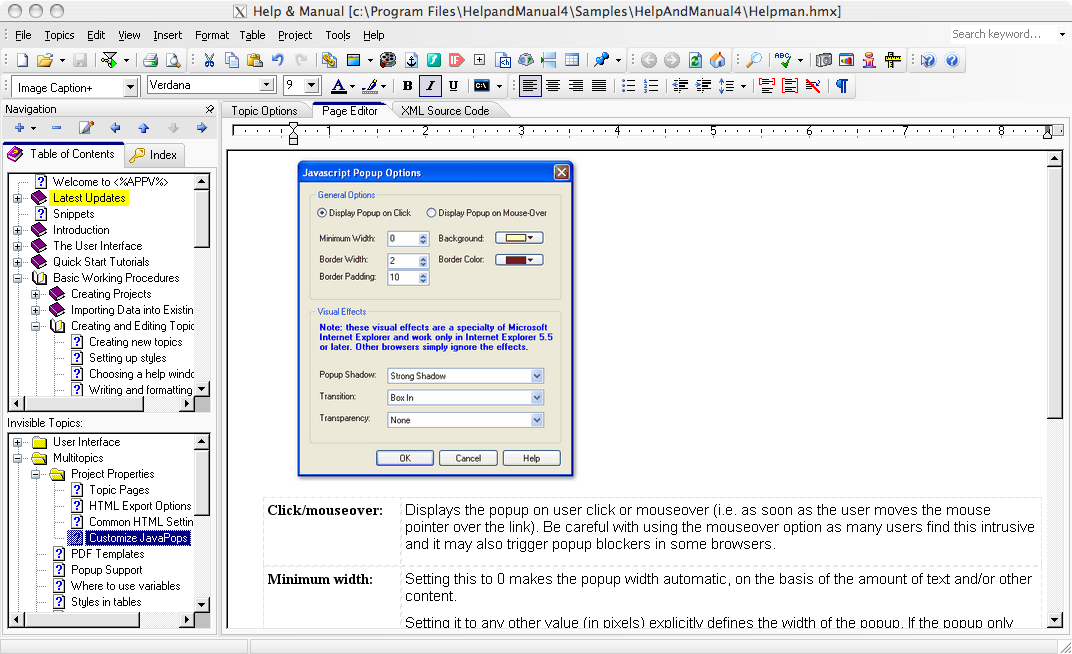Click the Insert Movie toolbar icon

(x=386, y=59)
